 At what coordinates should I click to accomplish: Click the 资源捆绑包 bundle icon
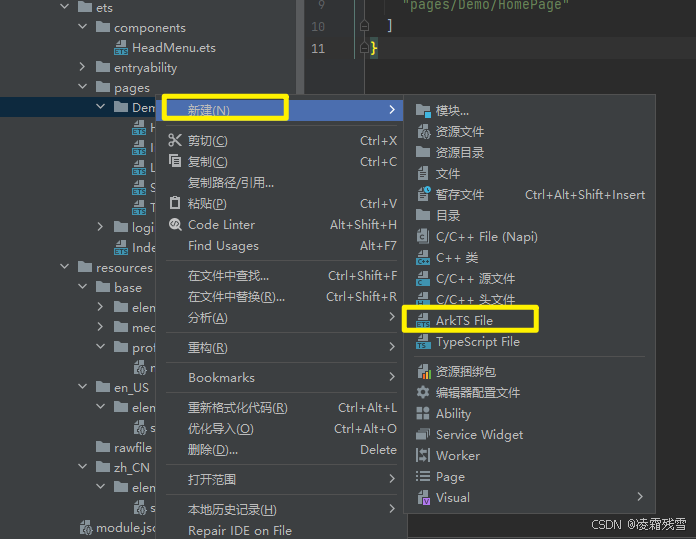point(424,372)
